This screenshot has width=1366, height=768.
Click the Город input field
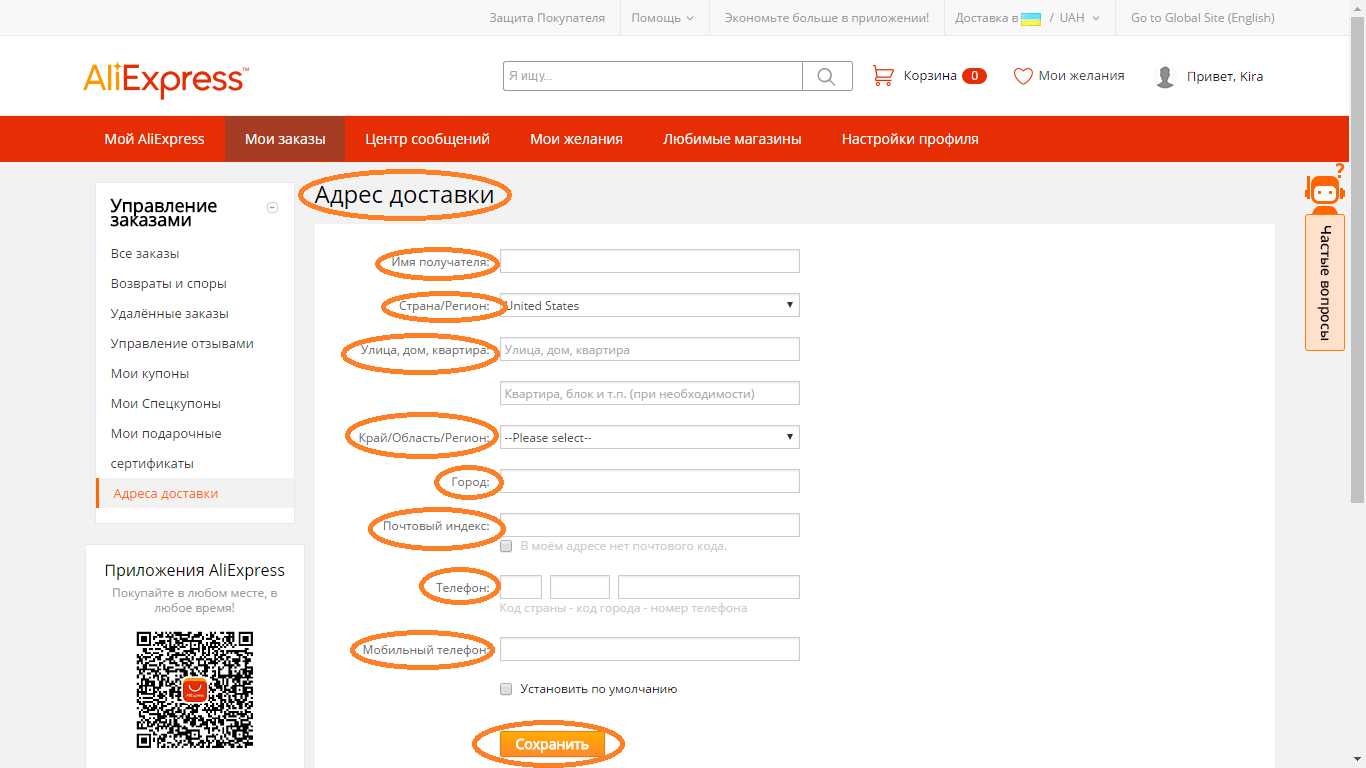click(650, 481)
